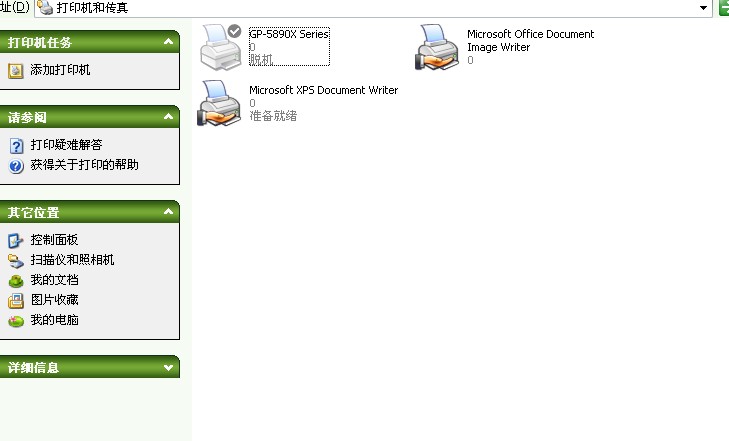This screenshot has width=729, height=441.
Task: Click the 详细信息 header title
Action: pyautogui.click(x=33, y=368)
